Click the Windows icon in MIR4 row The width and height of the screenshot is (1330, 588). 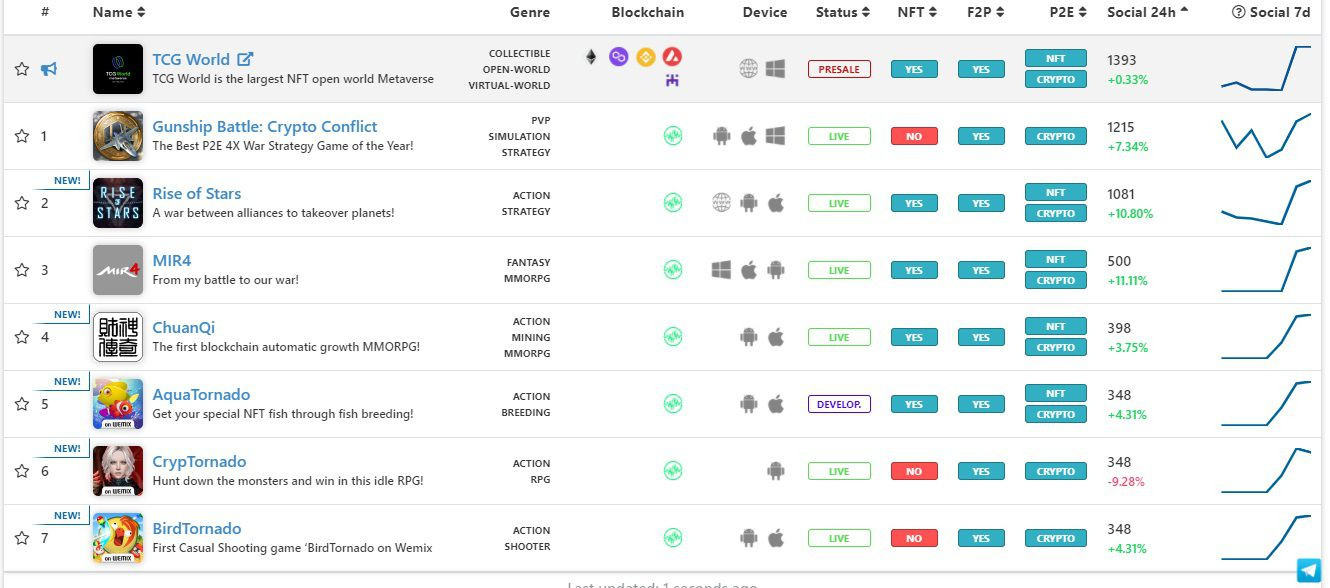(722, 270)
